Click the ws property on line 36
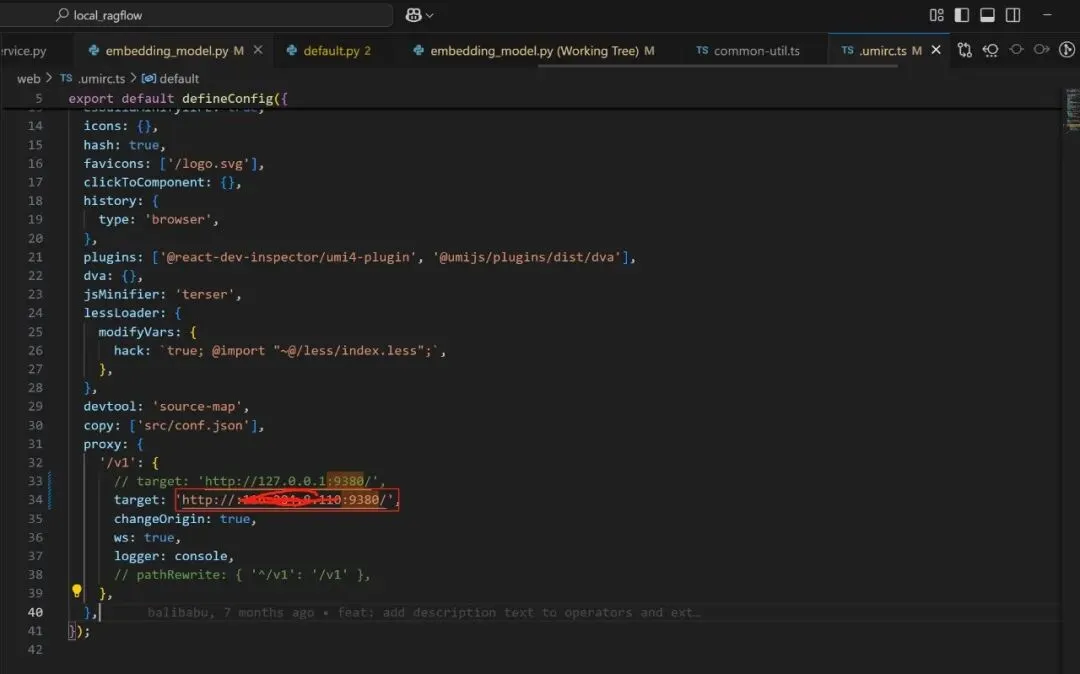Image resolution: width=1080 pixels, height=674 pixels. point(121,537)
